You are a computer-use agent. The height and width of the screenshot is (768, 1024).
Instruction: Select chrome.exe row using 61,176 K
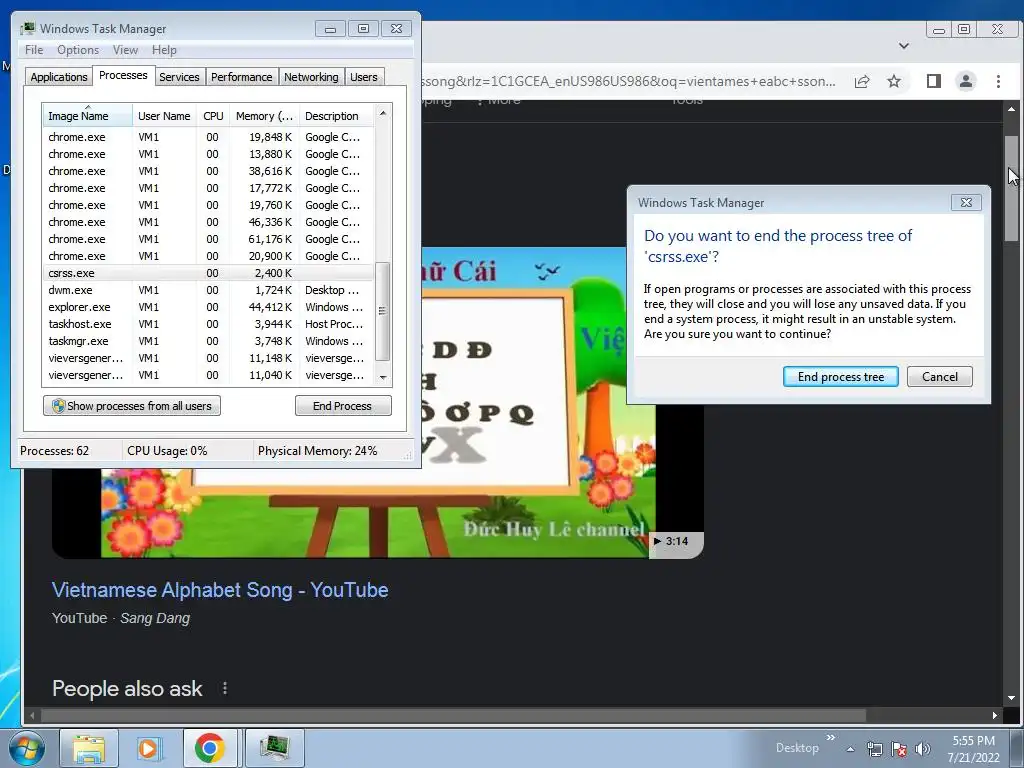(208, 239)
